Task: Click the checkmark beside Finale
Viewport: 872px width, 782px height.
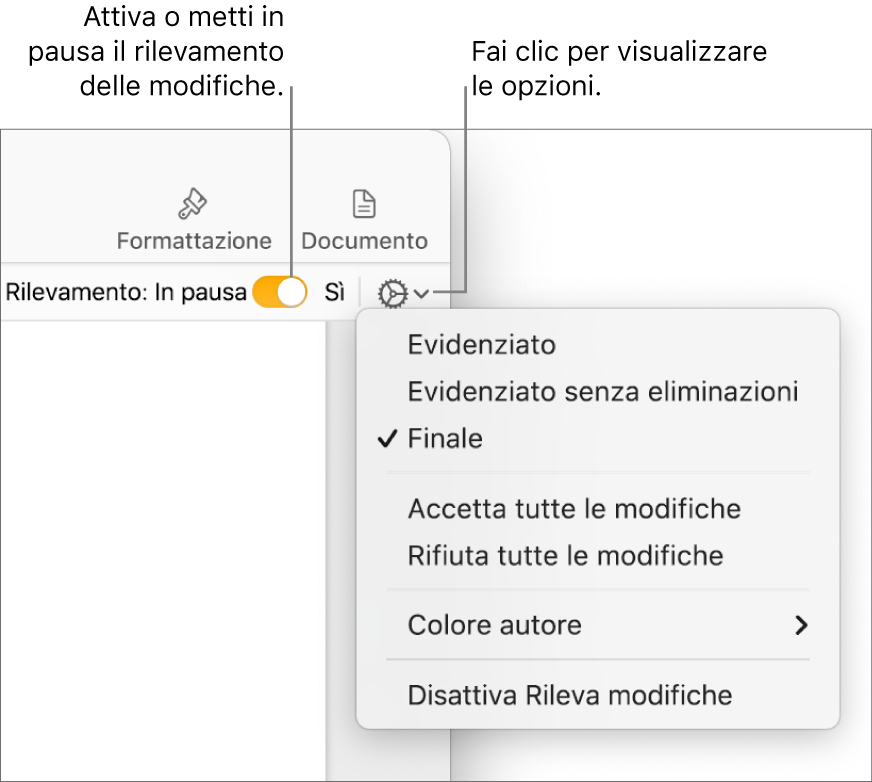Action: [388, 438]
